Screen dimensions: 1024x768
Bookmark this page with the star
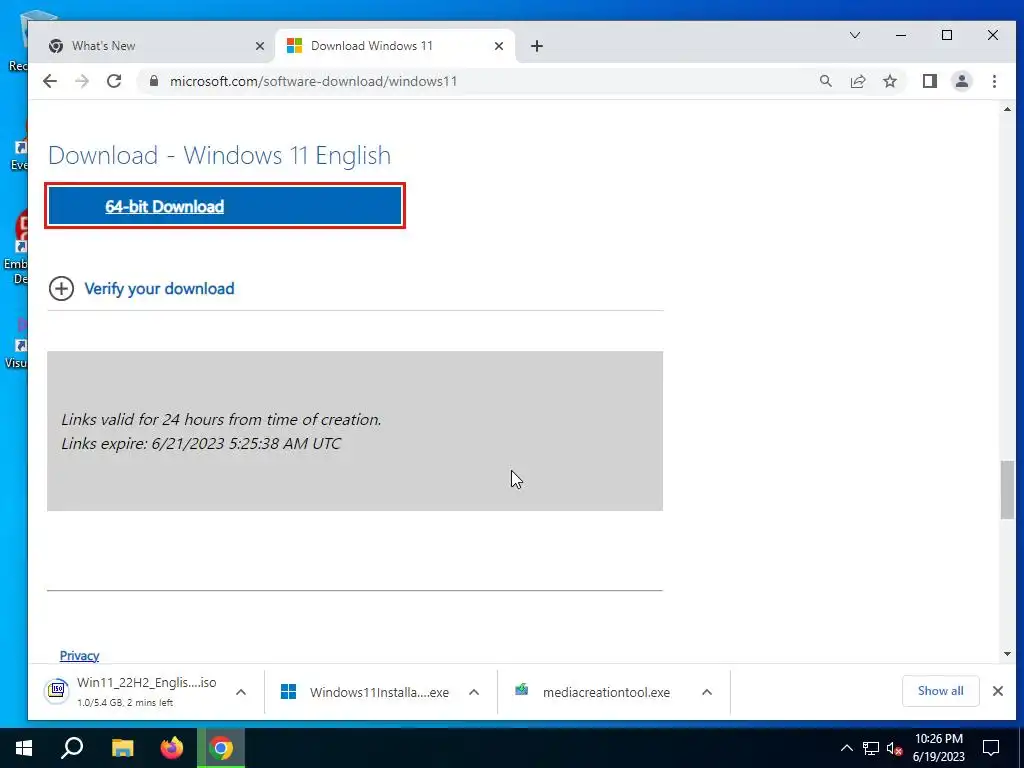(889, 81)
